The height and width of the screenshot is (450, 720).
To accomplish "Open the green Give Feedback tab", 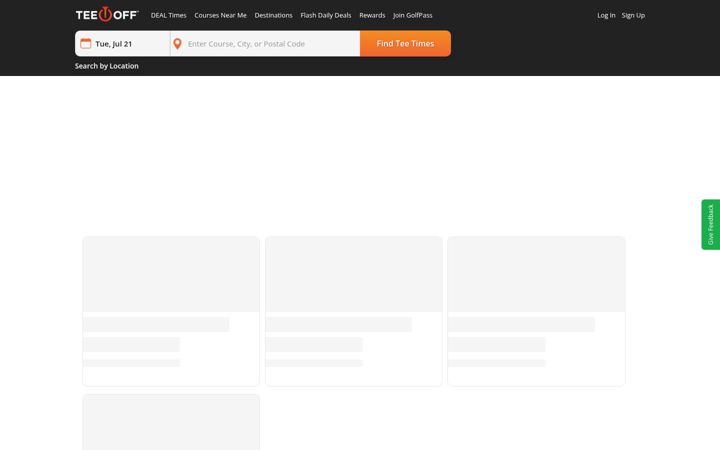I will click(710, 225).
